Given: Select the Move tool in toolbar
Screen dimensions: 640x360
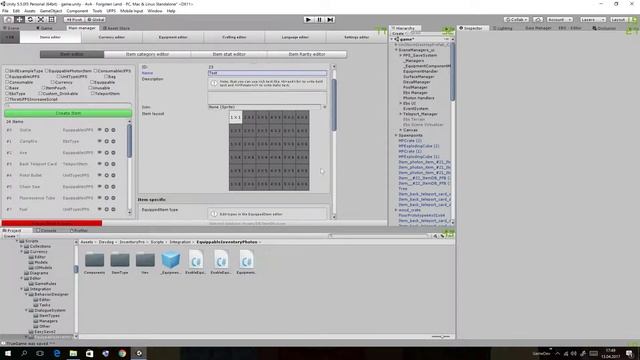Looking at the screenshot, I should (19, 19).
